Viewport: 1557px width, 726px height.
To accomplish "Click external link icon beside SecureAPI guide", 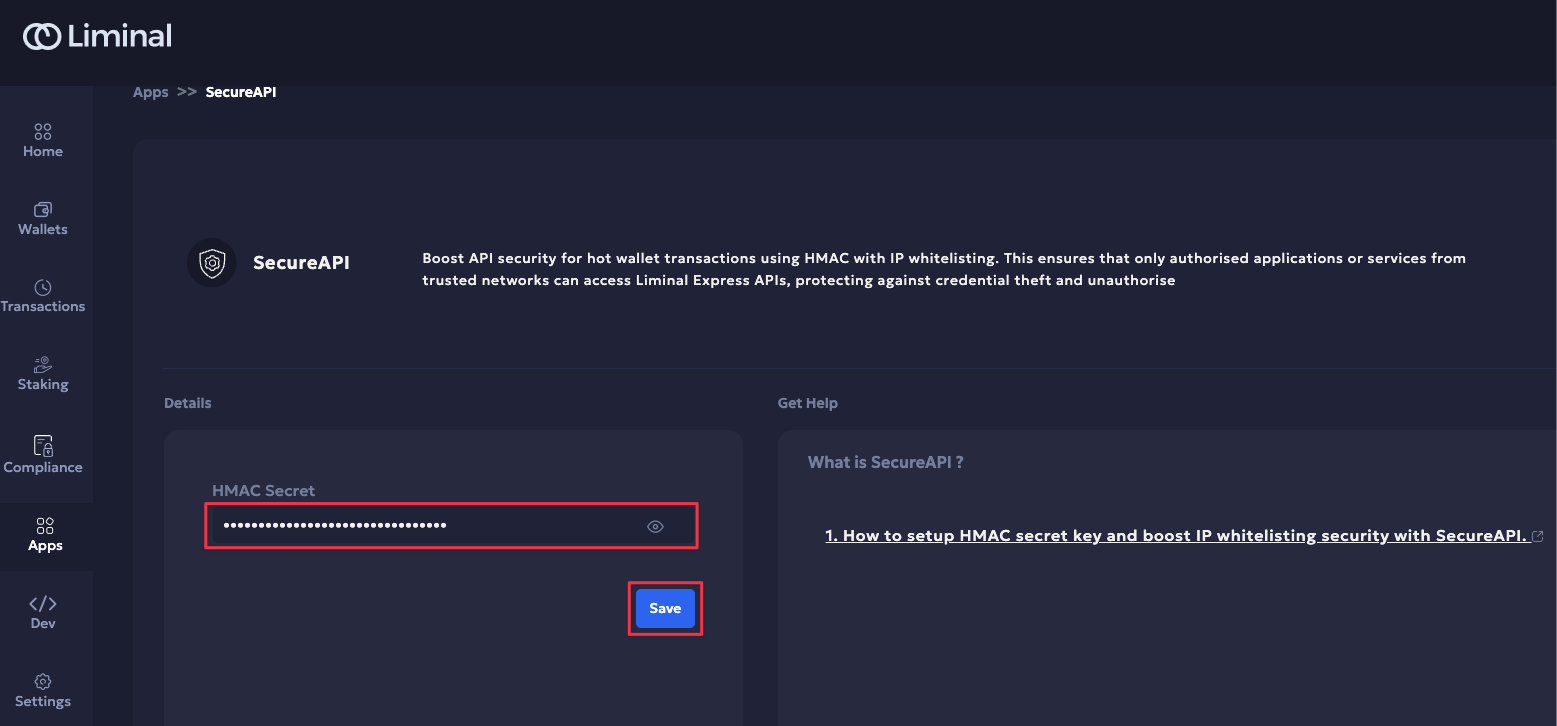I will click(x=1538, y=536).
